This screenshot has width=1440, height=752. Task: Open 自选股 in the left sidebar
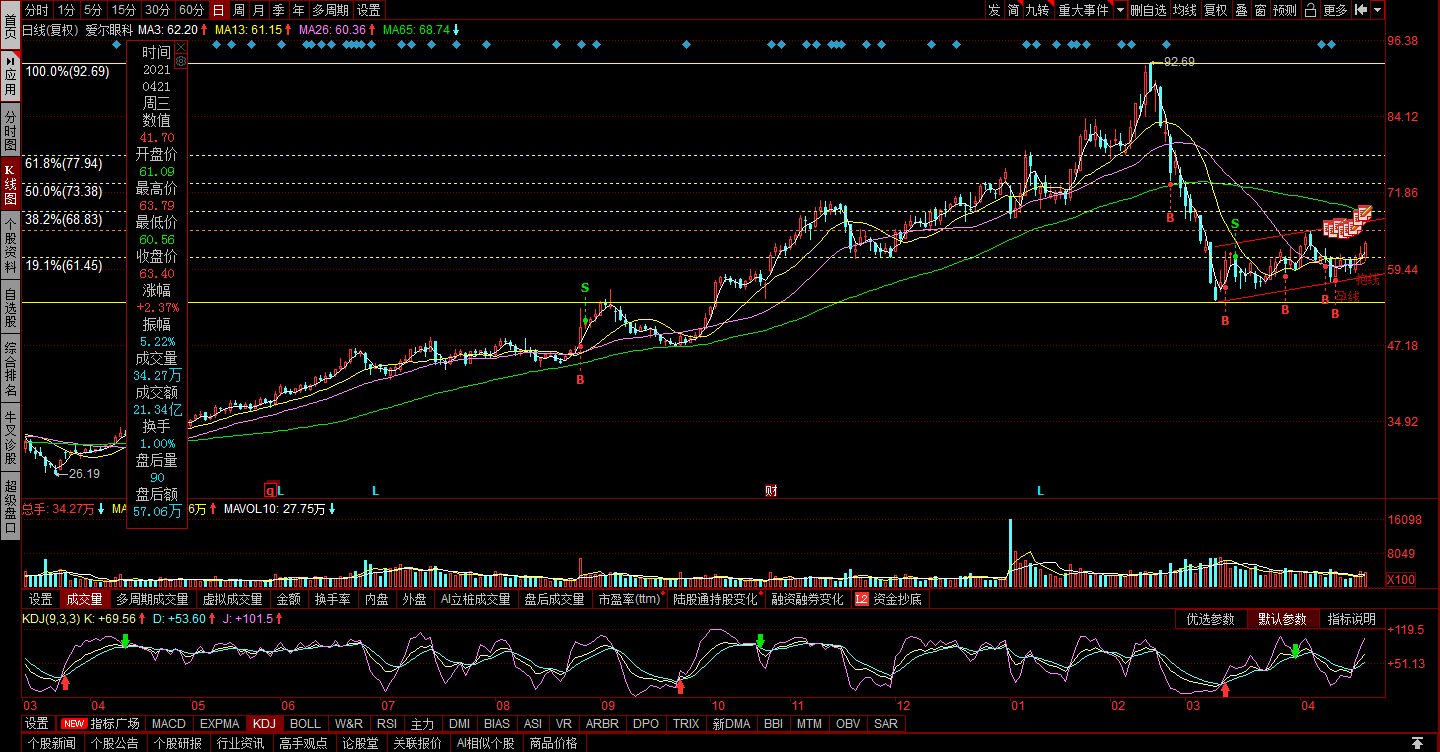click(x=10, y=308)
